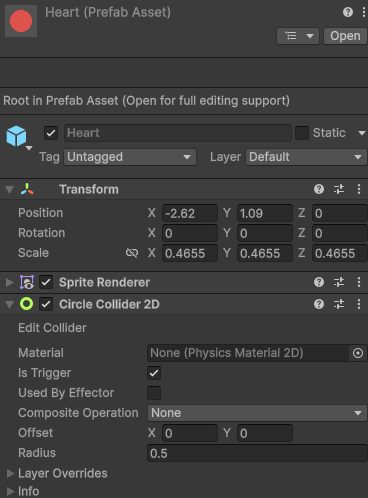Open the Transform component kebab menu
368x498 pixels.
(359, 189)
